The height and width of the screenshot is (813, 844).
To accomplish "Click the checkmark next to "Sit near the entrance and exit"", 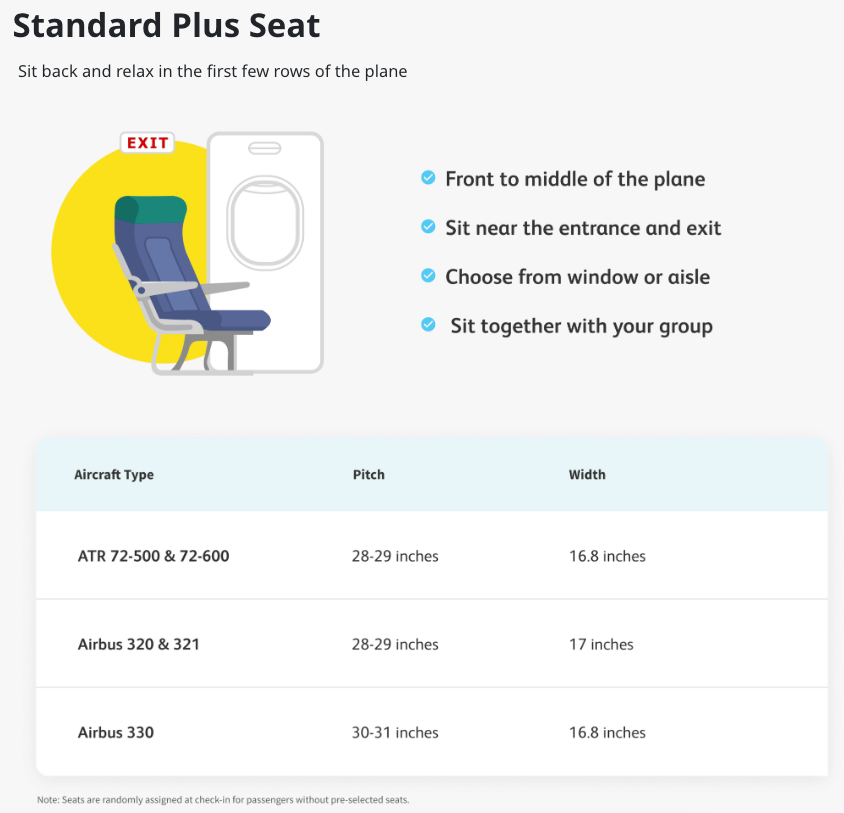I will [428, 227].
